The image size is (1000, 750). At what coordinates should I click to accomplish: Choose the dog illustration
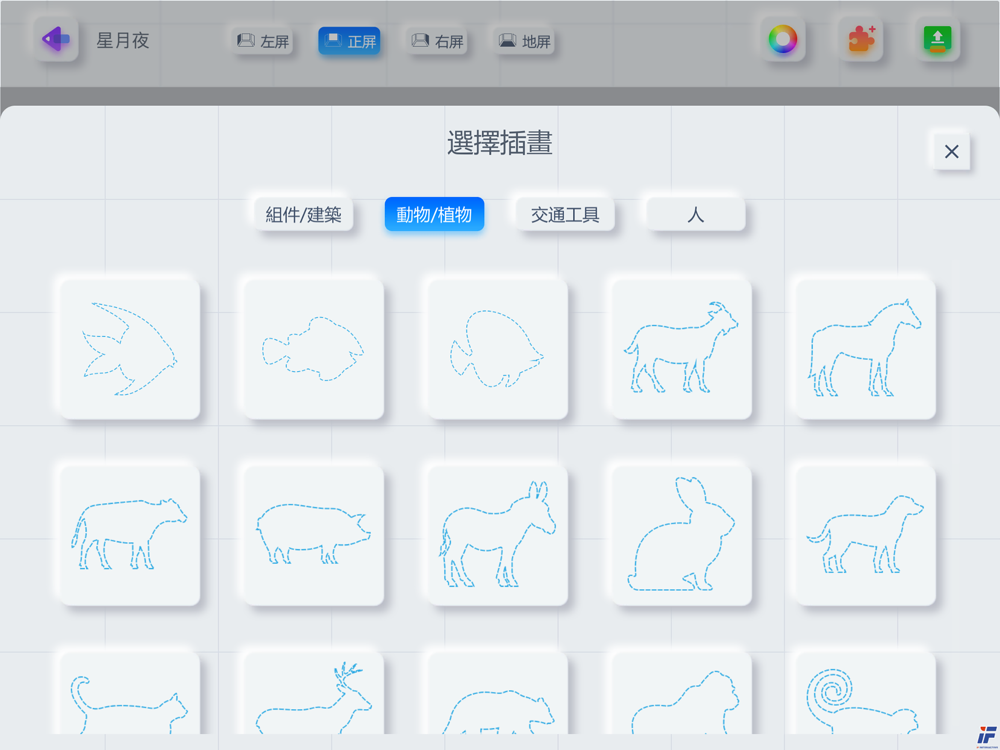(x=865, y=535)
